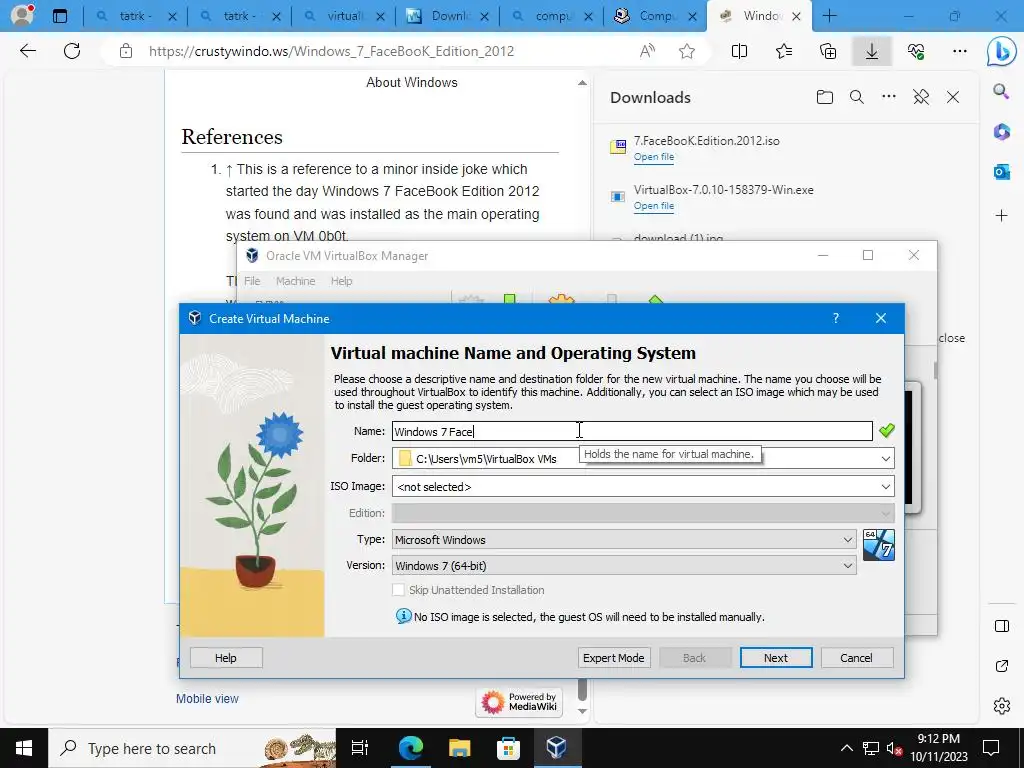Open Windows Start button
The image size is (1024, 768).
[x=24, y=748]
